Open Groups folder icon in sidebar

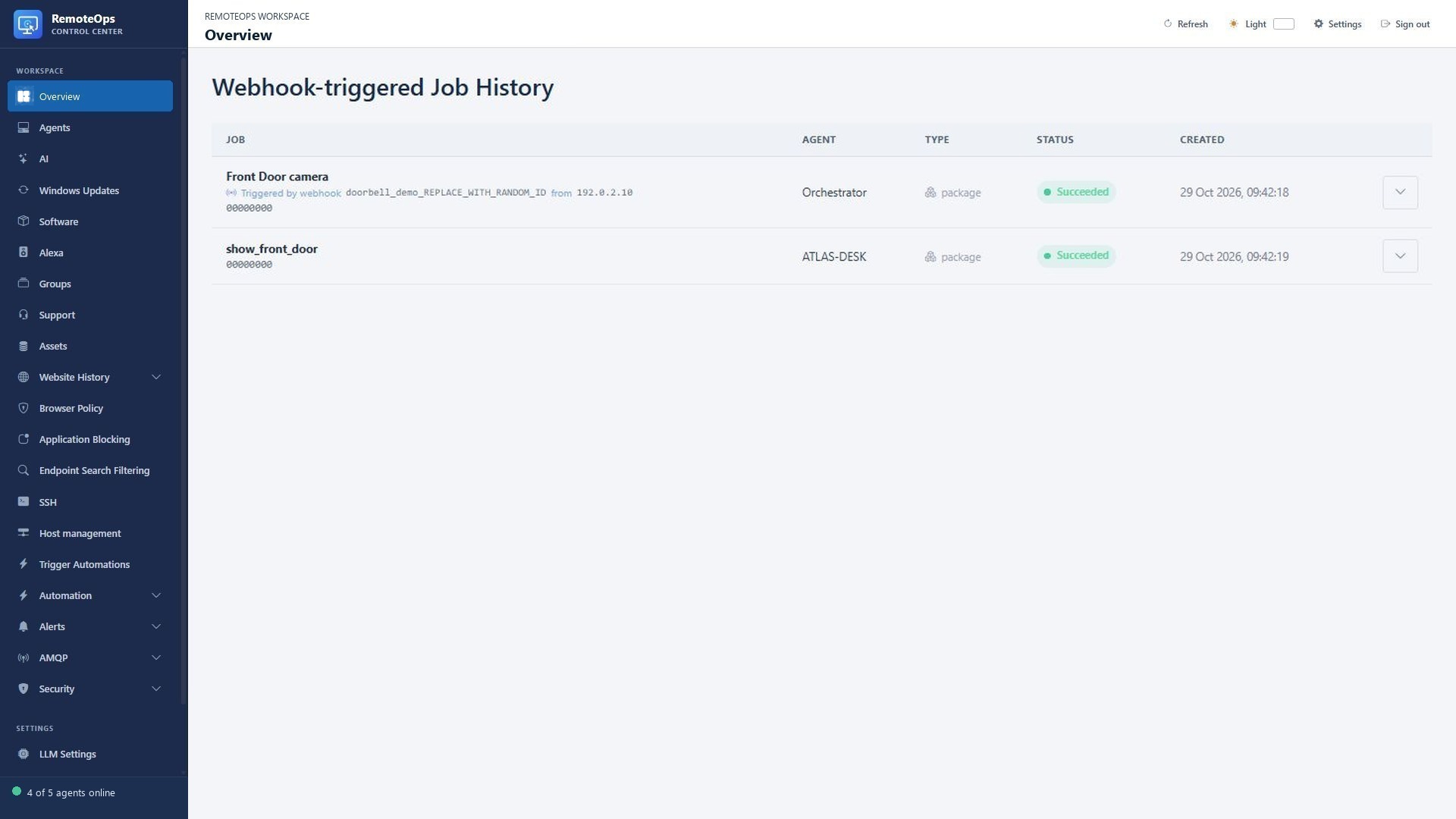pyautogui.click(x=24, y=284)
